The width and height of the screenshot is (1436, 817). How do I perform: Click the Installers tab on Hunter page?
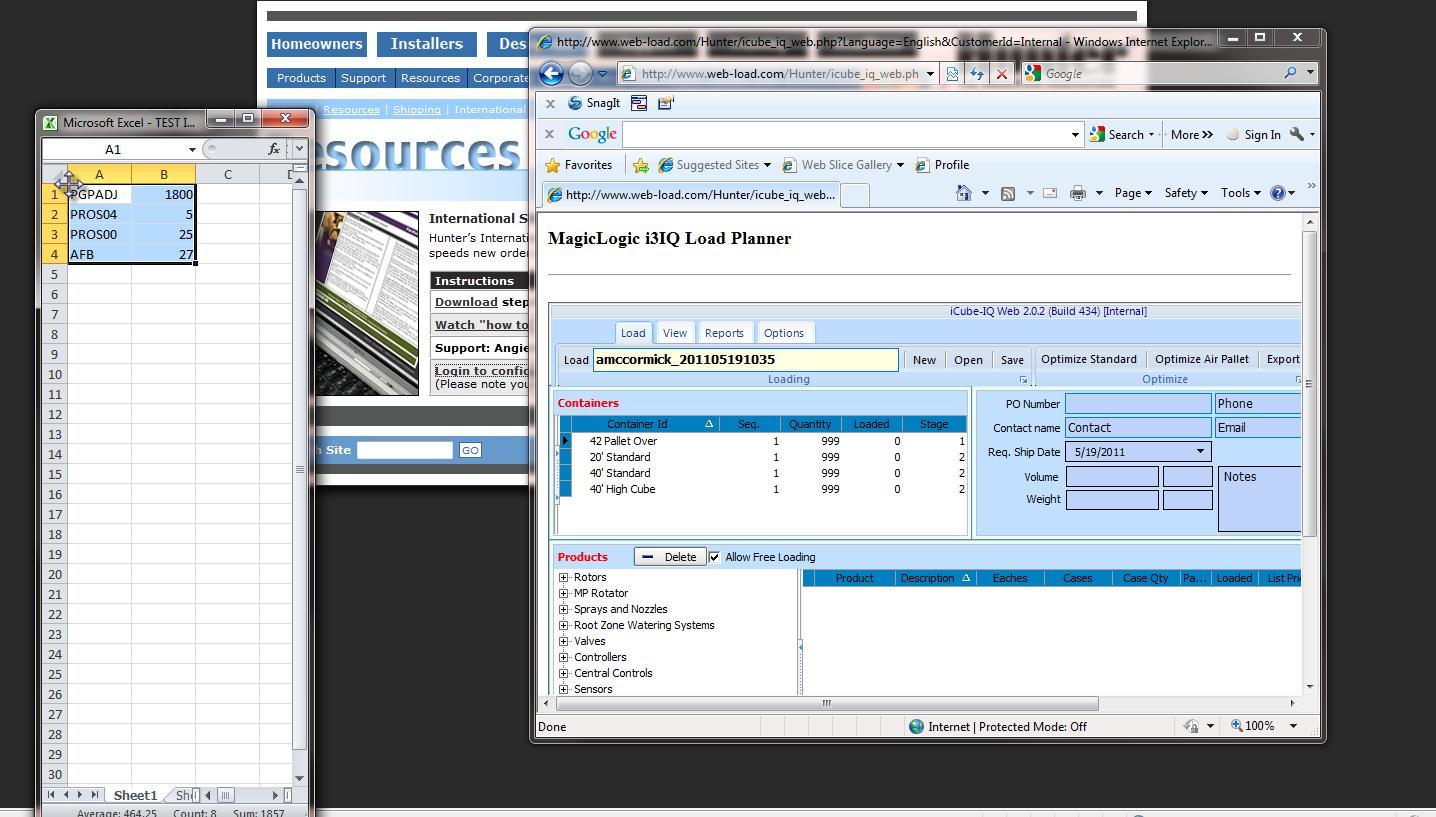pos(426,44)
